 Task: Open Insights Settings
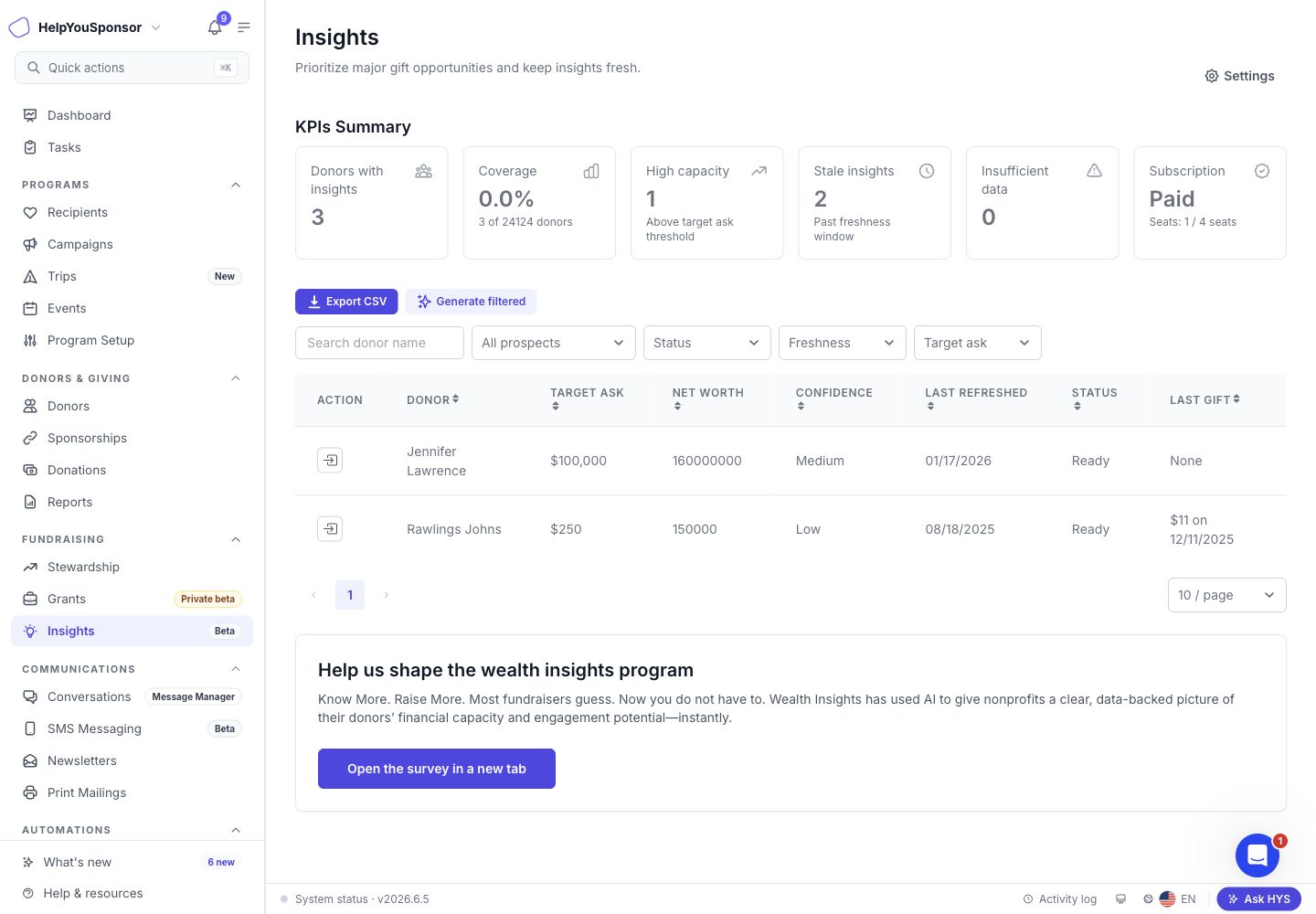pyautogui.click(x=1239, y=76)
